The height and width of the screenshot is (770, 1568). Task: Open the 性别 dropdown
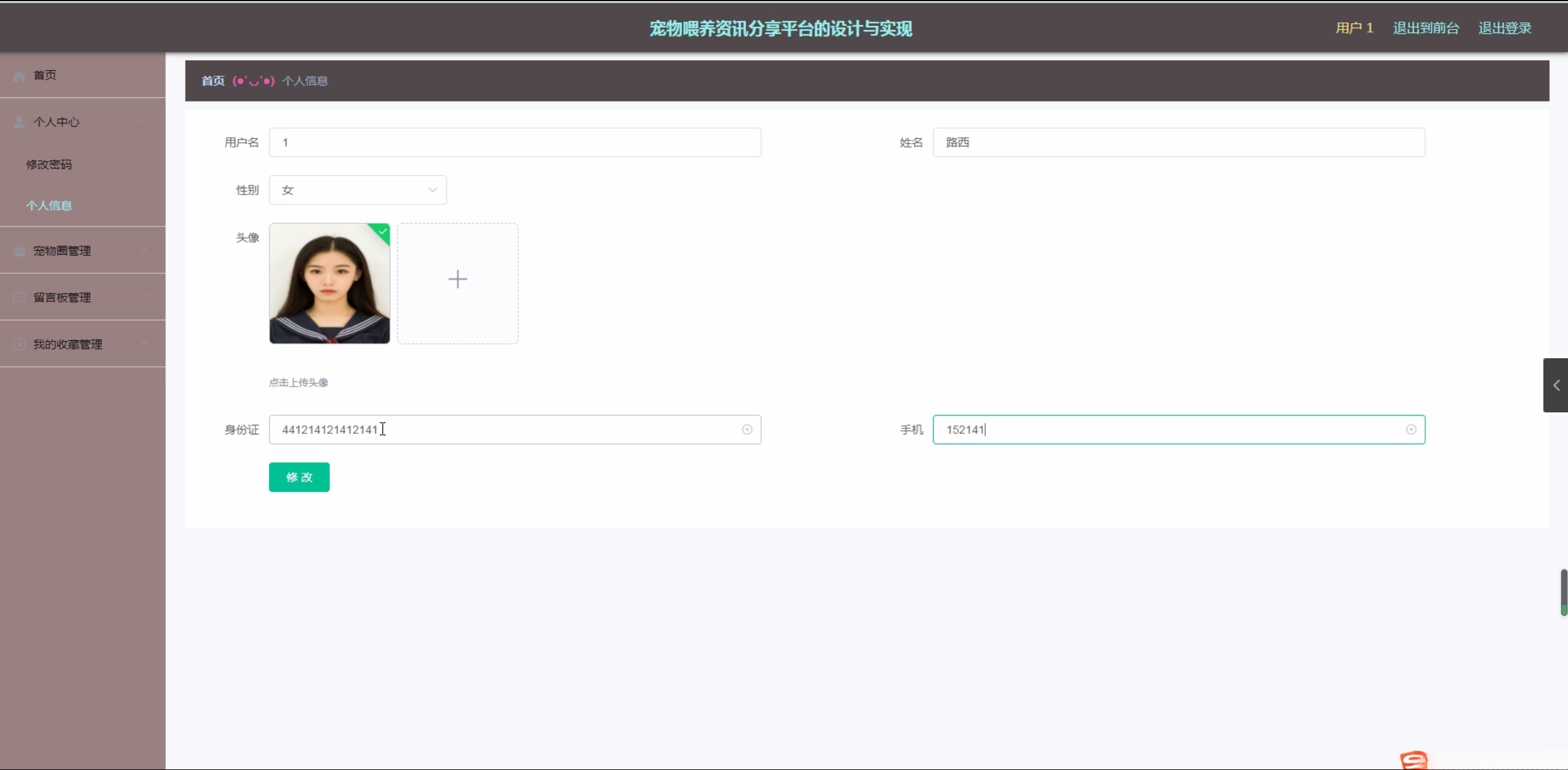pyautogui.click(x=358, y=190)
